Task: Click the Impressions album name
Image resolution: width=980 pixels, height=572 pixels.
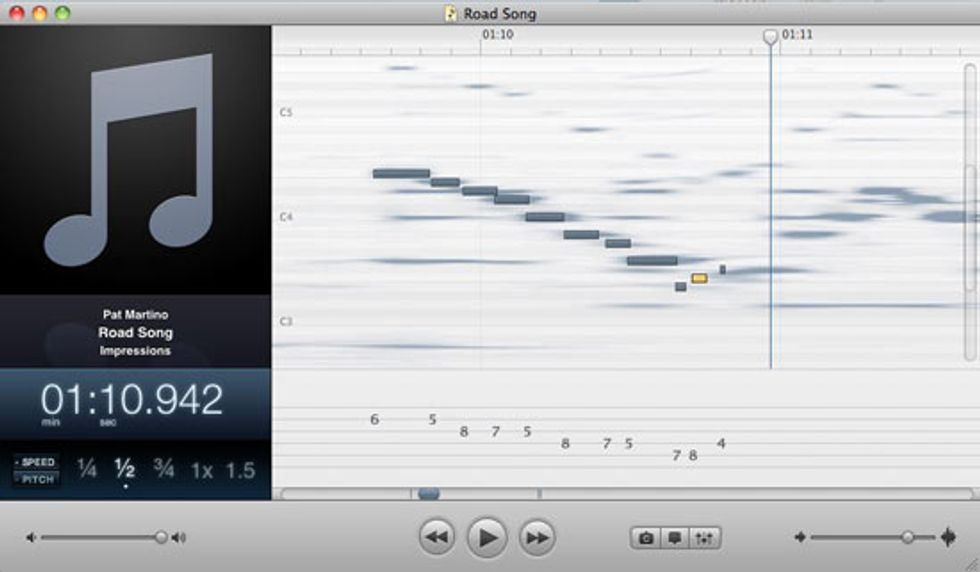Action: [x=135, y=351]
